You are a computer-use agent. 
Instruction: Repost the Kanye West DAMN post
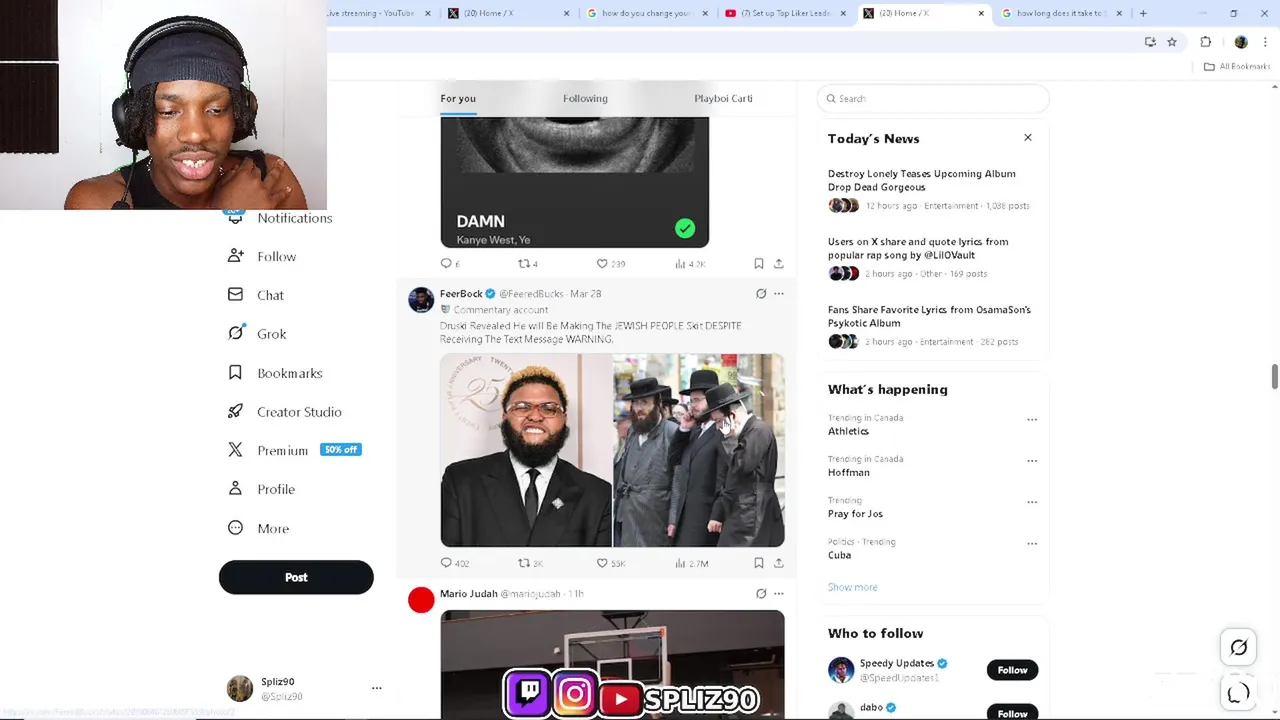click(x=527, y=264)
